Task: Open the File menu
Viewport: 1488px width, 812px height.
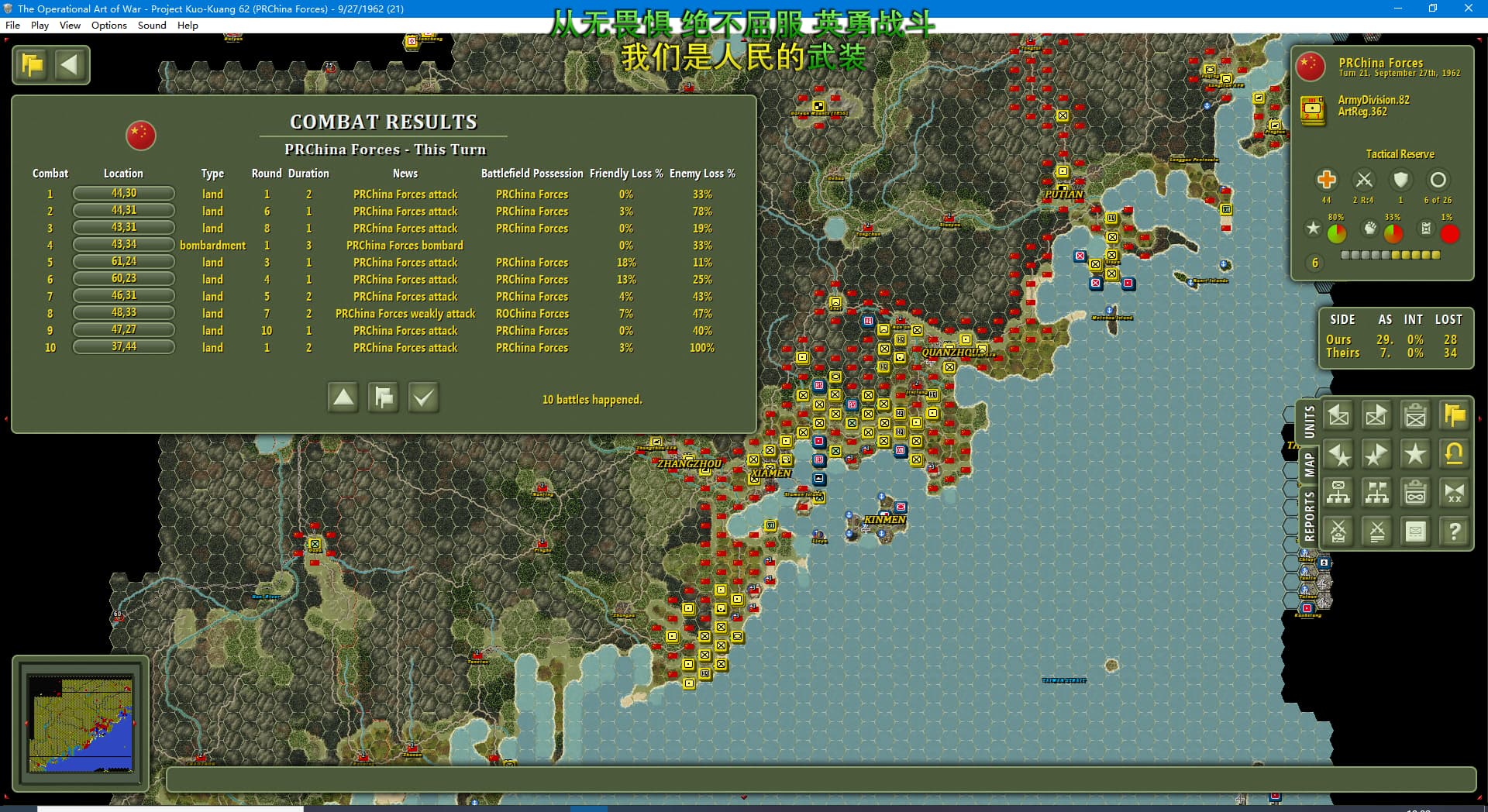Action: click(13, 25)
